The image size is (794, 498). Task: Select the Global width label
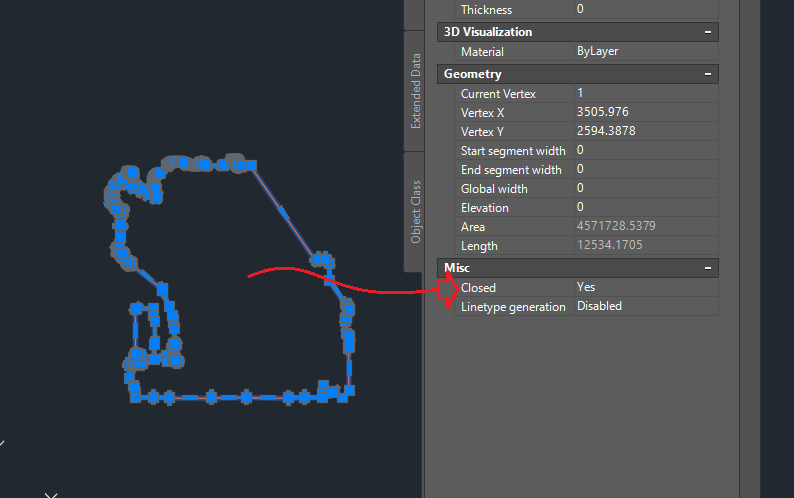click(x=494, y=189)
